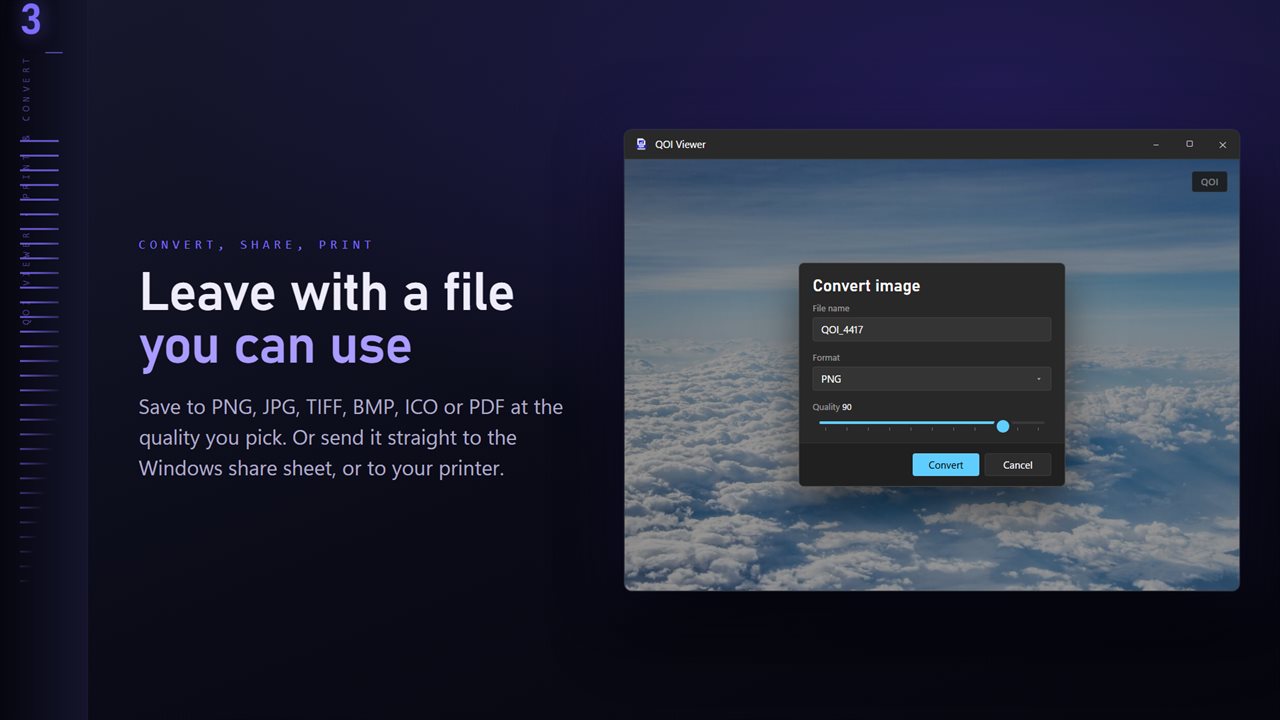Click the Quality slider thumb
The height and width of the screenshot is (720, 1280).
click(1003, 426)
